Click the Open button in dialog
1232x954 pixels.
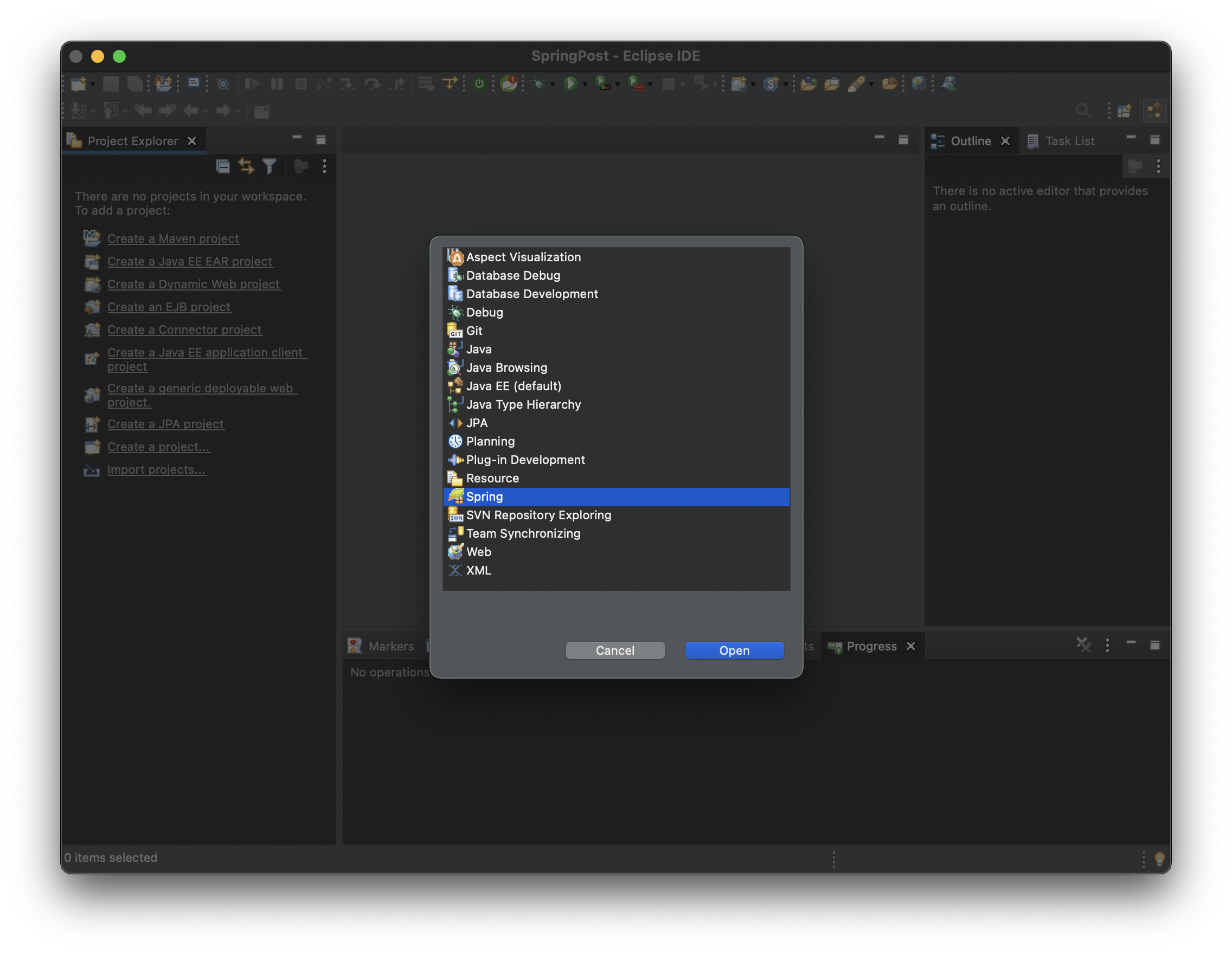pos(734,650)
